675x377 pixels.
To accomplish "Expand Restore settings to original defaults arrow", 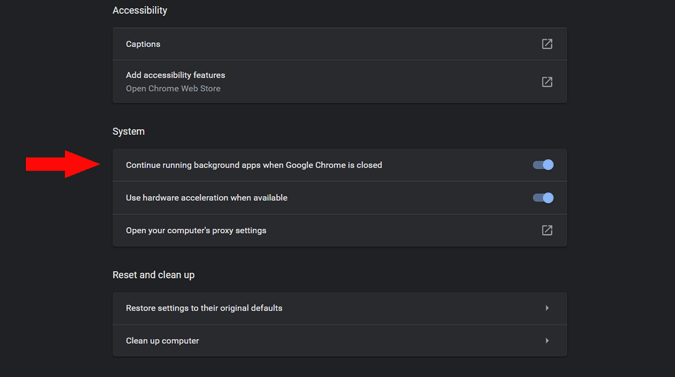I will [x=547, y=308].
